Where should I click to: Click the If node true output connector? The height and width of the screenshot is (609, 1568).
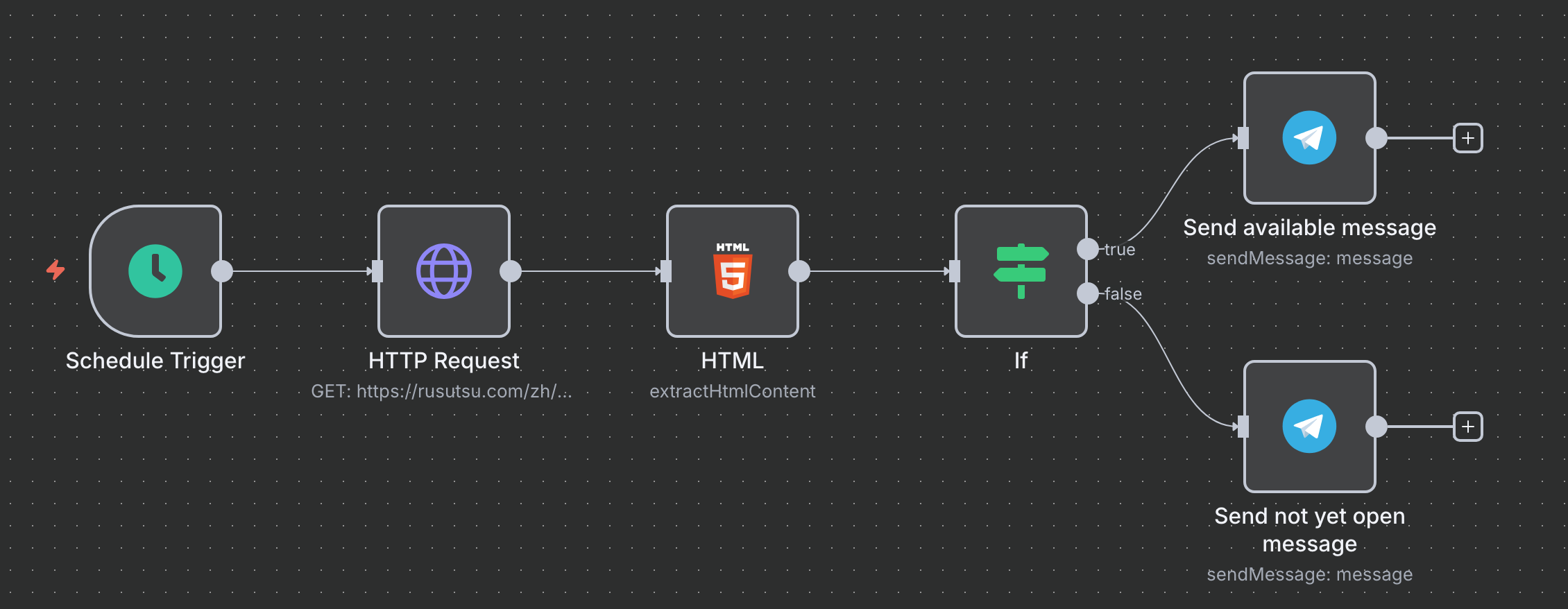click(x=1087, y=249)
